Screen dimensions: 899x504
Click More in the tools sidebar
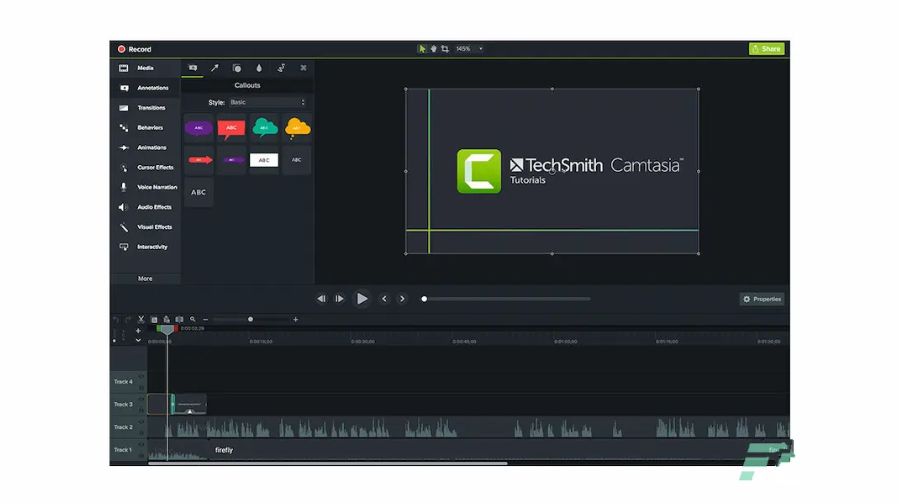pos(145,279)
